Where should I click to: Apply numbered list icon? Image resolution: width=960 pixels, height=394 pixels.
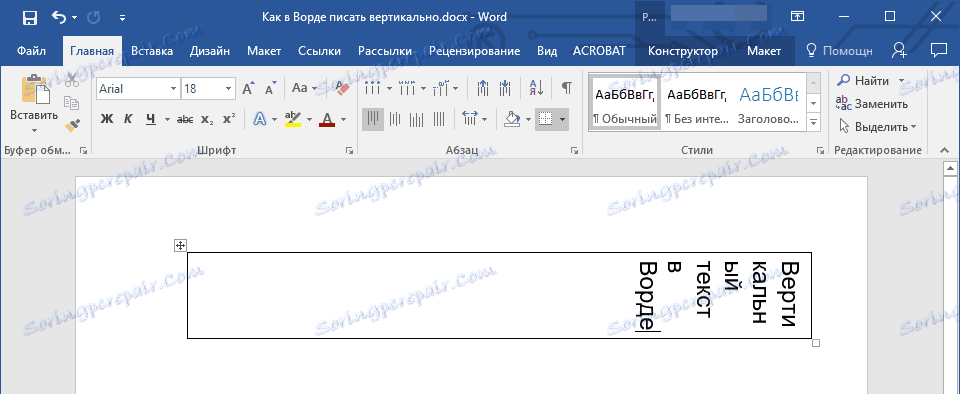click(407, 88)
